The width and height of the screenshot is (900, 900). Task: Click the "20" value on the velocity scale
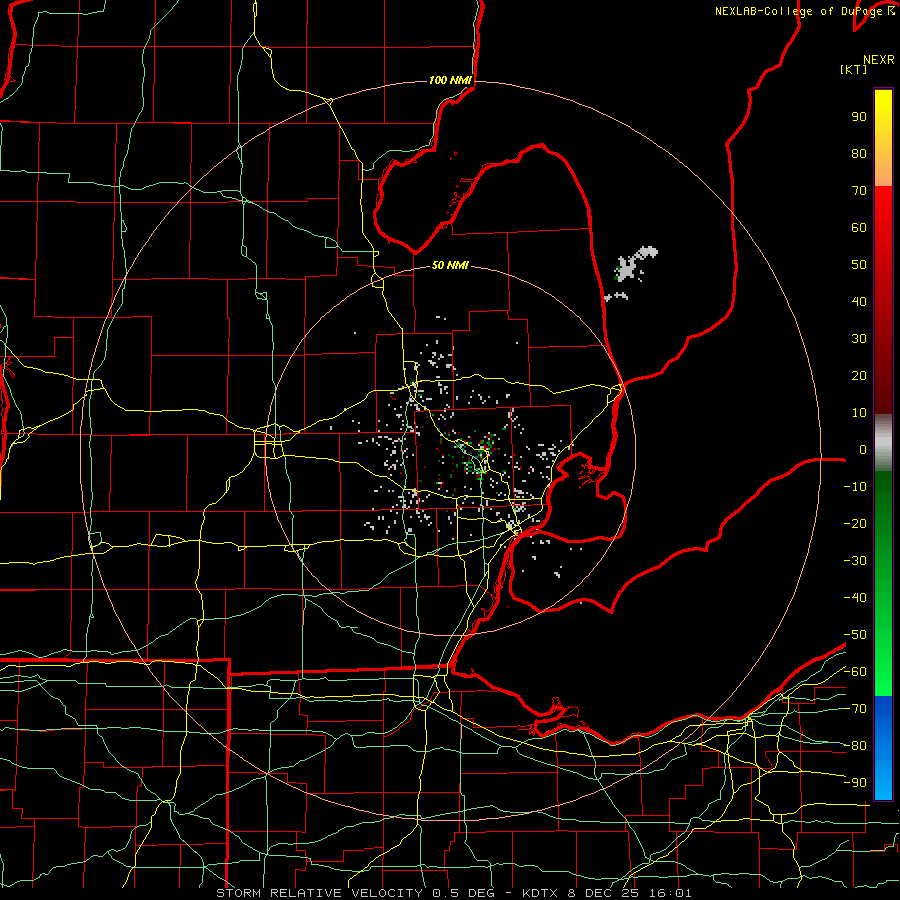click(x=859, y=375)
